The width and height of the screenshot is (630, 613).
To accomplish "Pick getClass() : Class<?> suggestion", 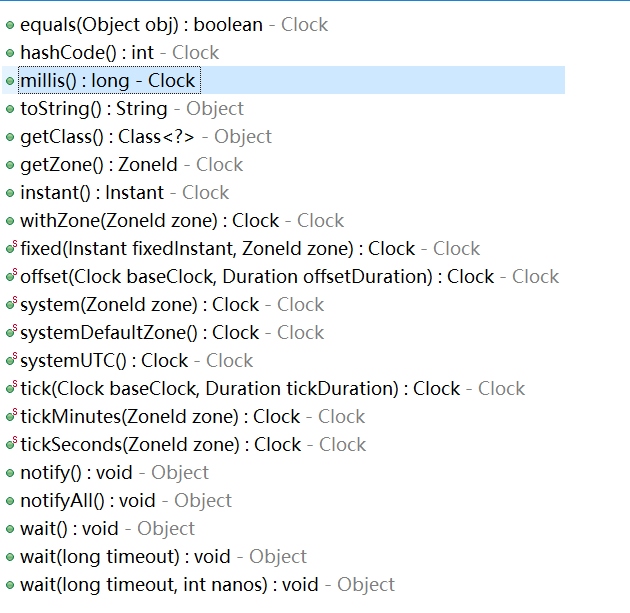I will (x=146, y=137).
